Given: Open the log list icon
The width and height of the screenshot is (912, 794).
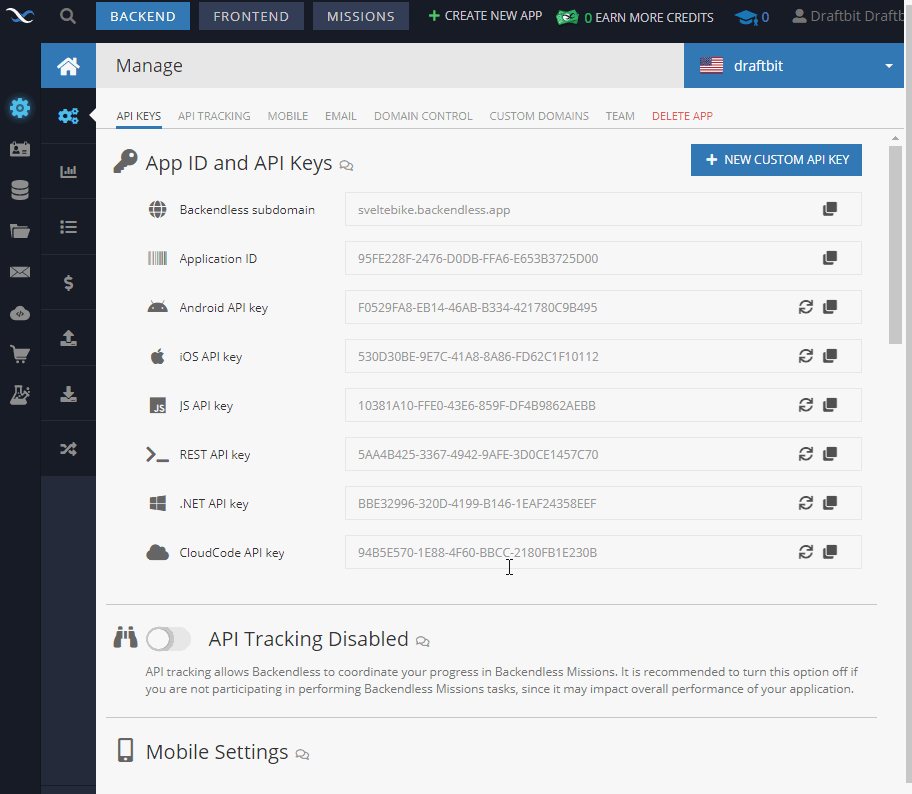Looking at the screenshot, I should (x=68, y=227).
